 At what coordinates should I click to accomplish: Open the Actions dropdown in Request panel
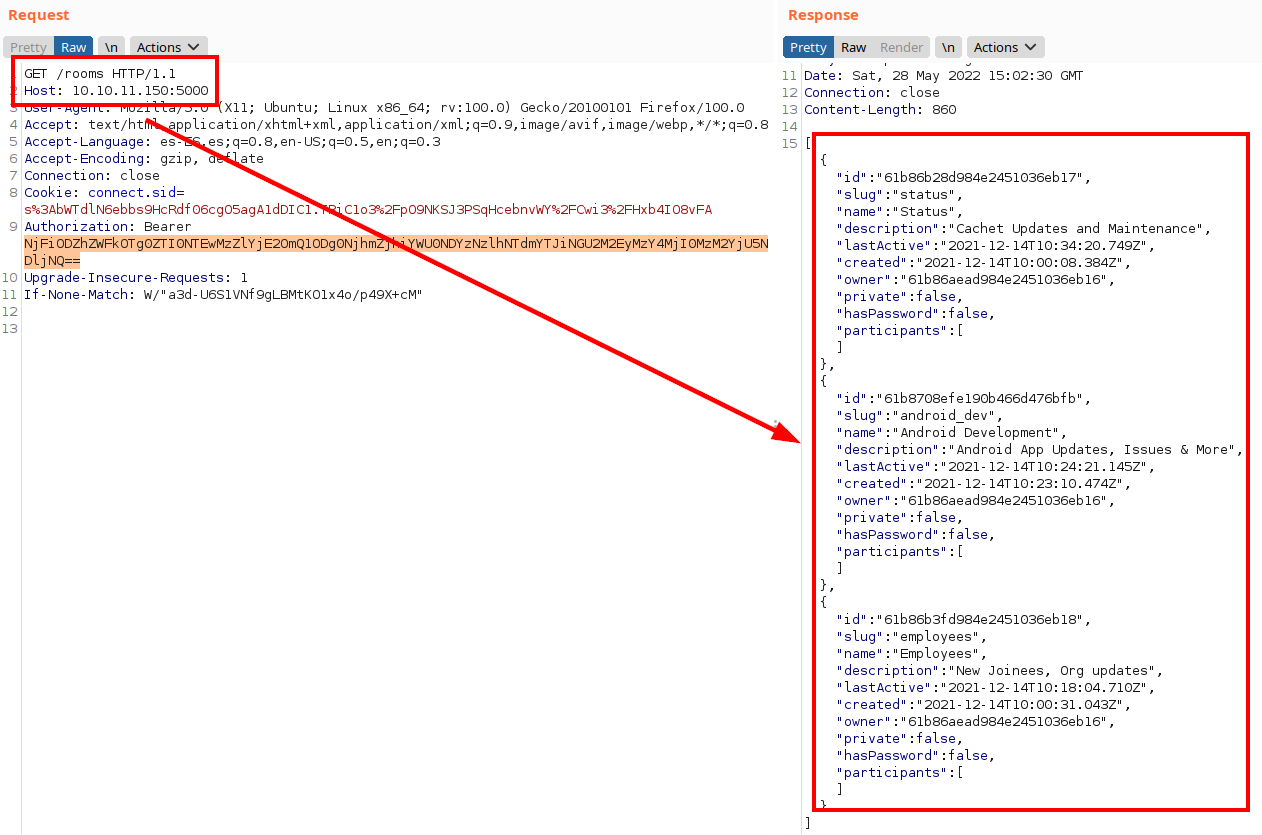point(168,47)
